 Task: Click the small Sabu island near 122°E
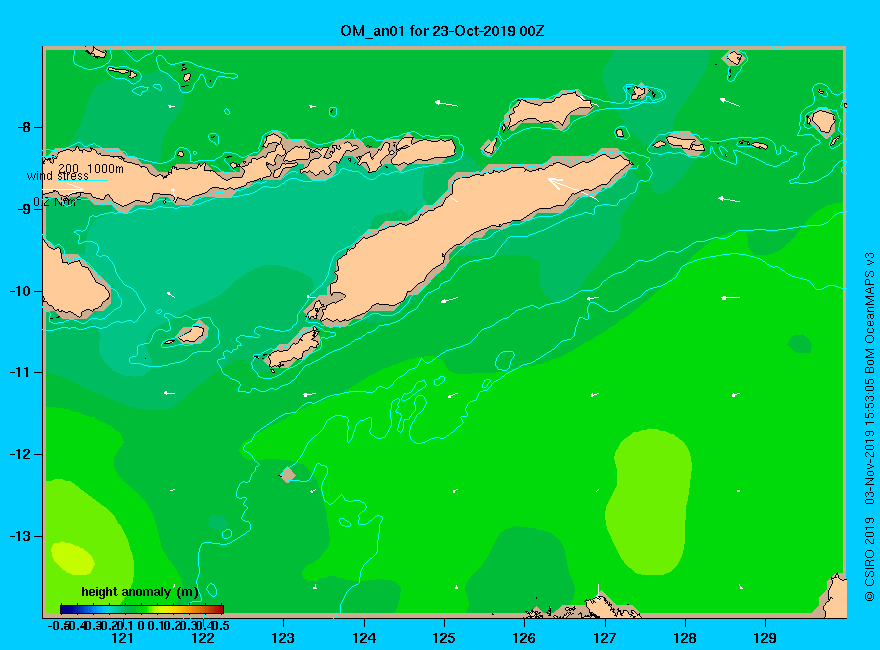191,335
